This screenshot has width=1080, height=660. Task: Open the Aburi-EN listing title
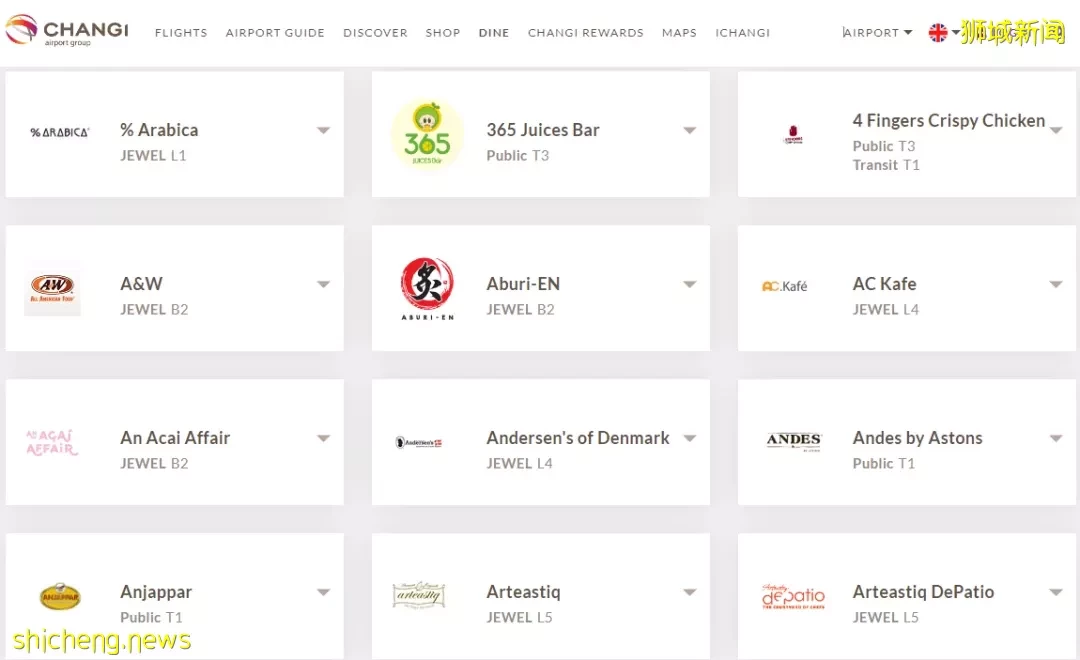[523, 284]
